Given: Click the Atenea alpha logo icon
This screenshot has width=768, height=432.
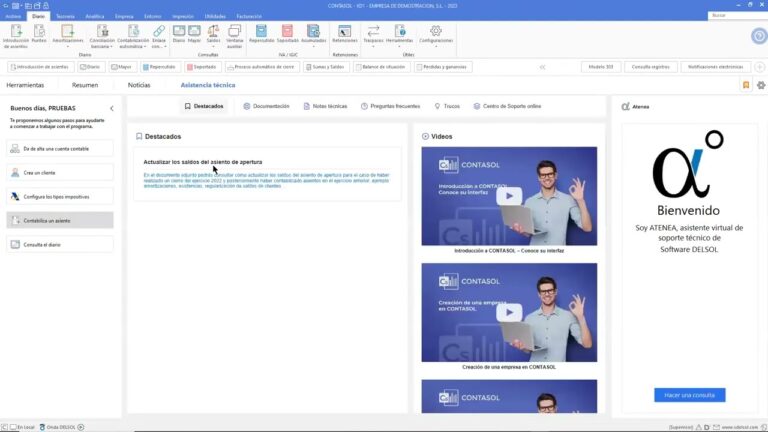Looking at the screenshot, I should tap(625, 106).
